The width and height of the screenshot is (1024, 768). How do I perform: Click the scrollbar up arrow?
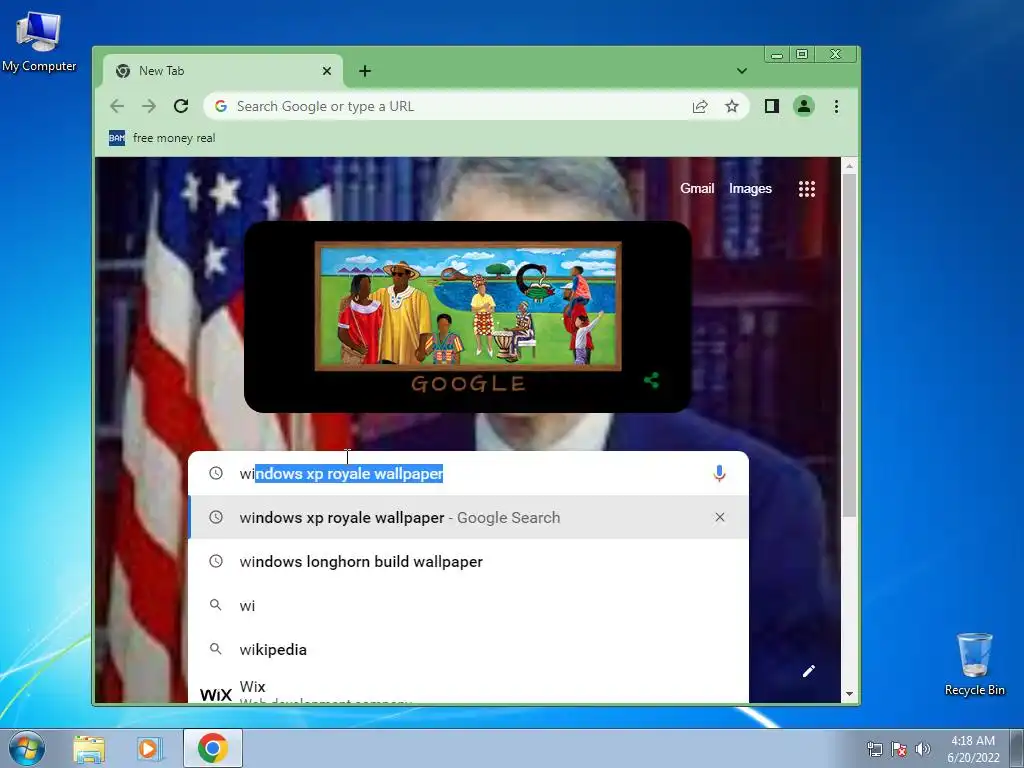coord(849,166)
